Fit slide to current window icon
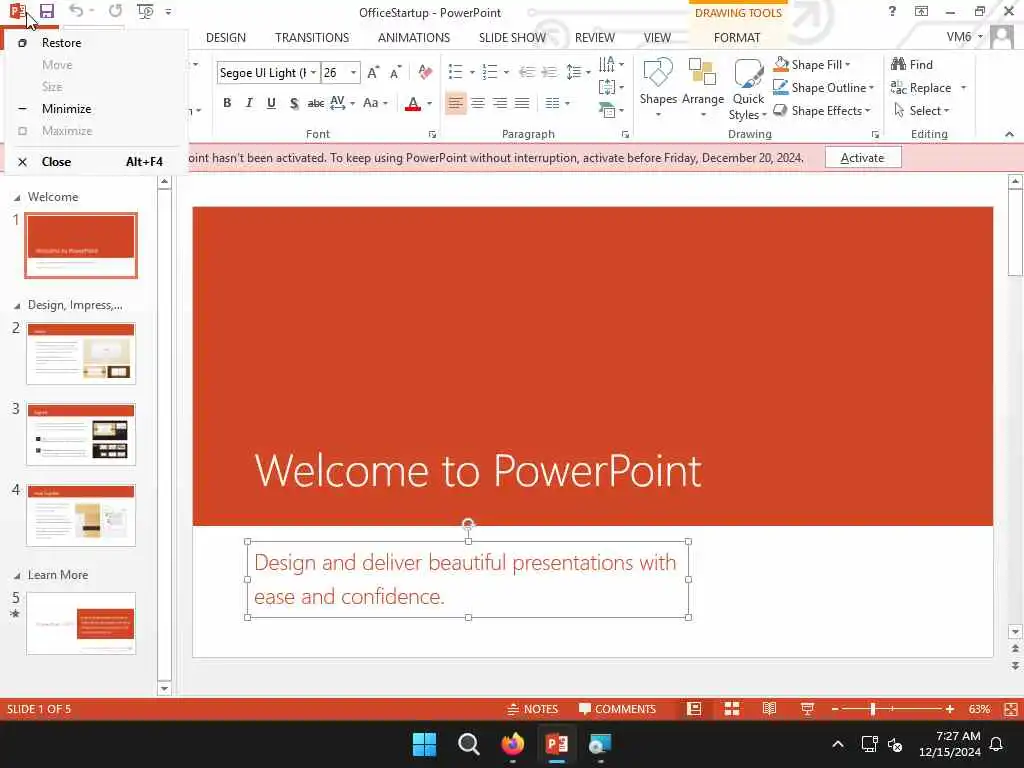The image size is (1024, 768). point(1010,709)
